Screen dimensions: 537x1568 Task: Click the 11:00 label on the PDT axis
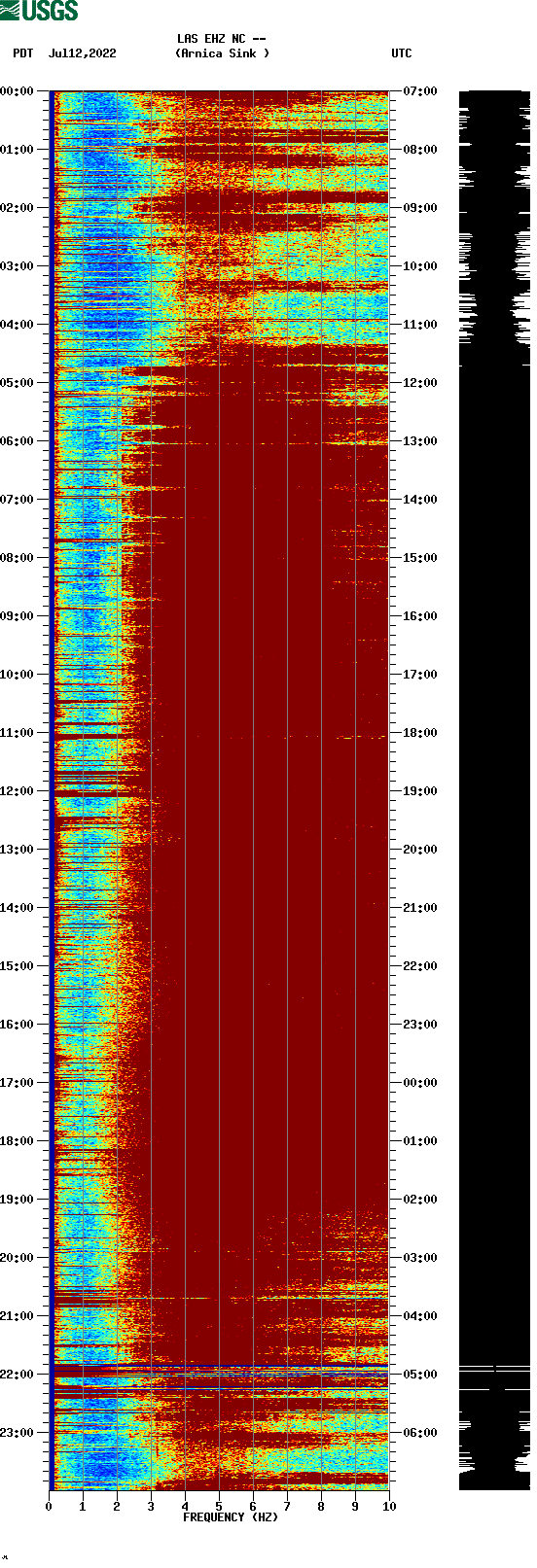pos(18,733)
